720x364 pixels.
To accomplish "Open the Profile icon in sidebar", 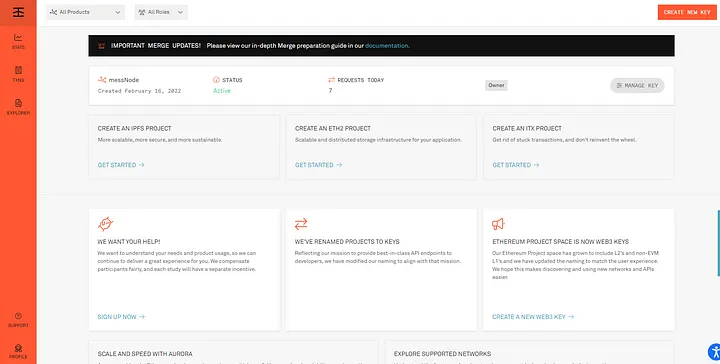I will pos(18,351).
